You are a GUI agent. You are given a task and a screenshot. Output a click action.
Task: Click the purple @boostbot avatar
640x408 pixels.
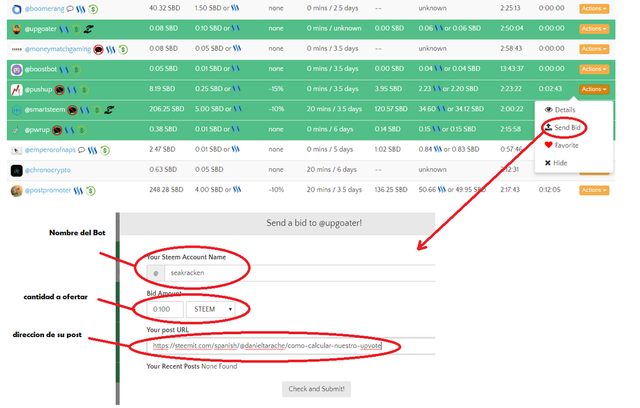(x=16, y=69)
